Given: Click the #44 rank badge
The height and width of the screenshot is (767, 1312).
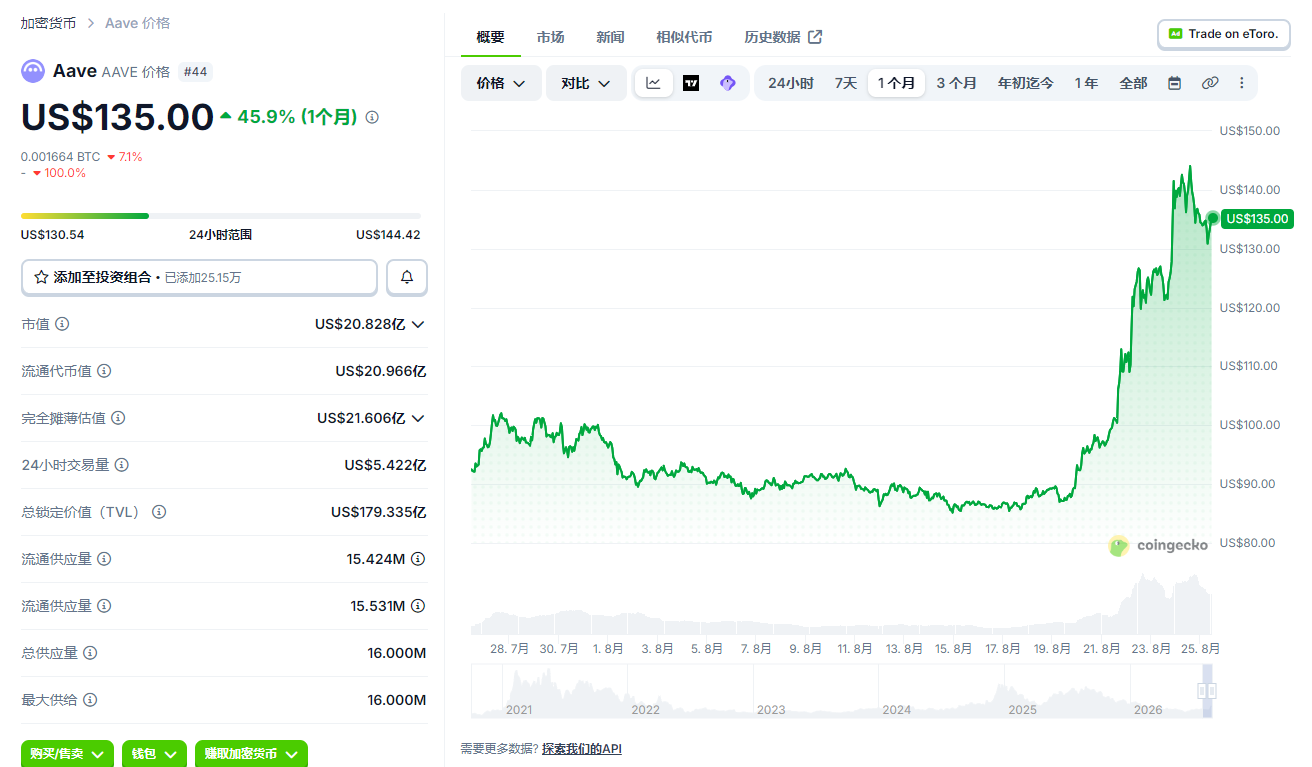Looking at the screenshot, I should 195,72.
